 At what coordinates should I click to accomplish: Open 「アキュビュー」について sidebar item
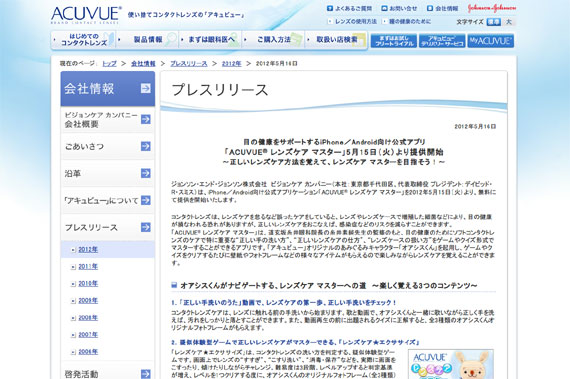(x=108, y=200)
